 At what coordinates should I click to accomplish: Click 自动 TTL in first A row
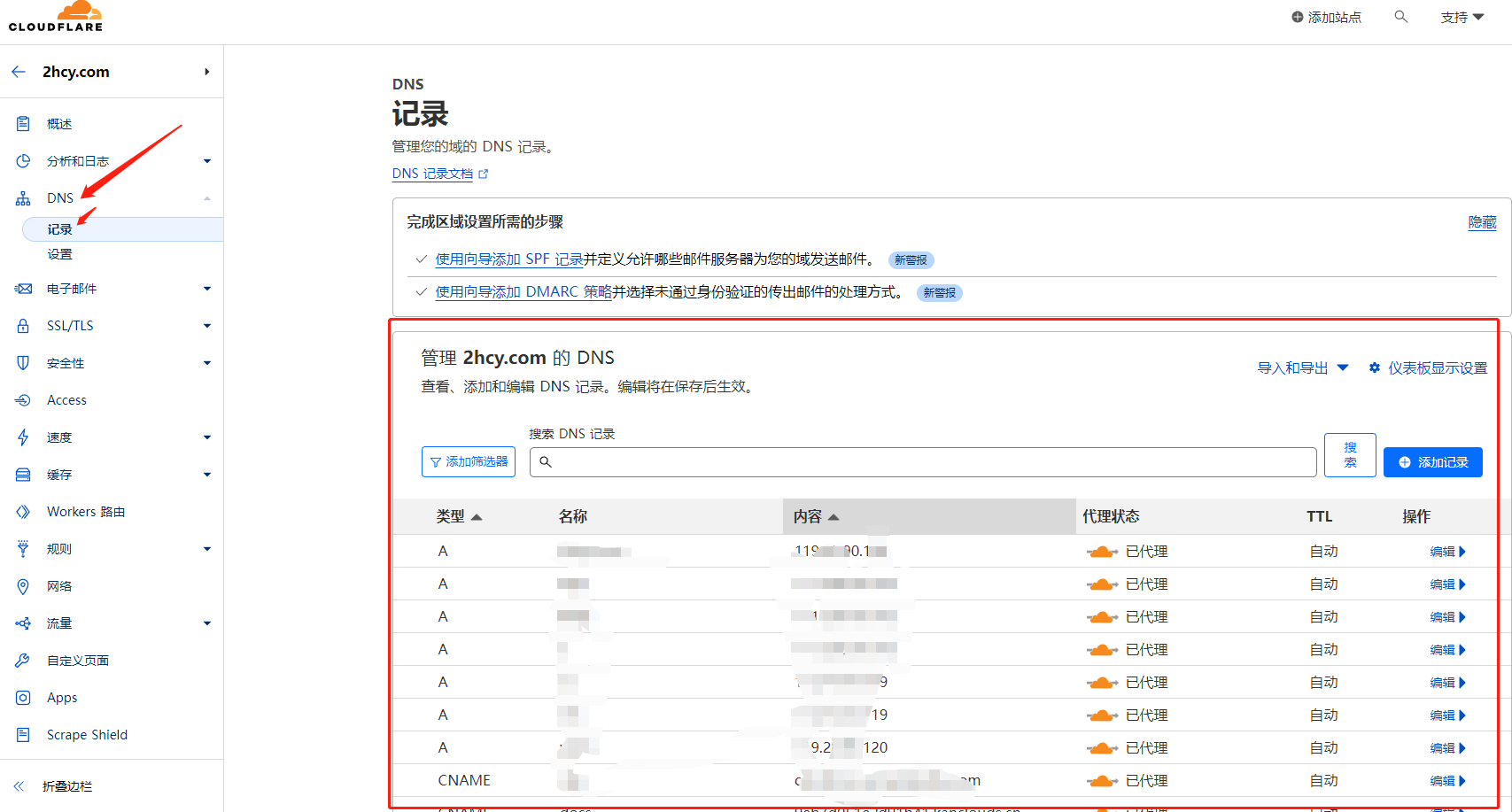coord(1324,552)
